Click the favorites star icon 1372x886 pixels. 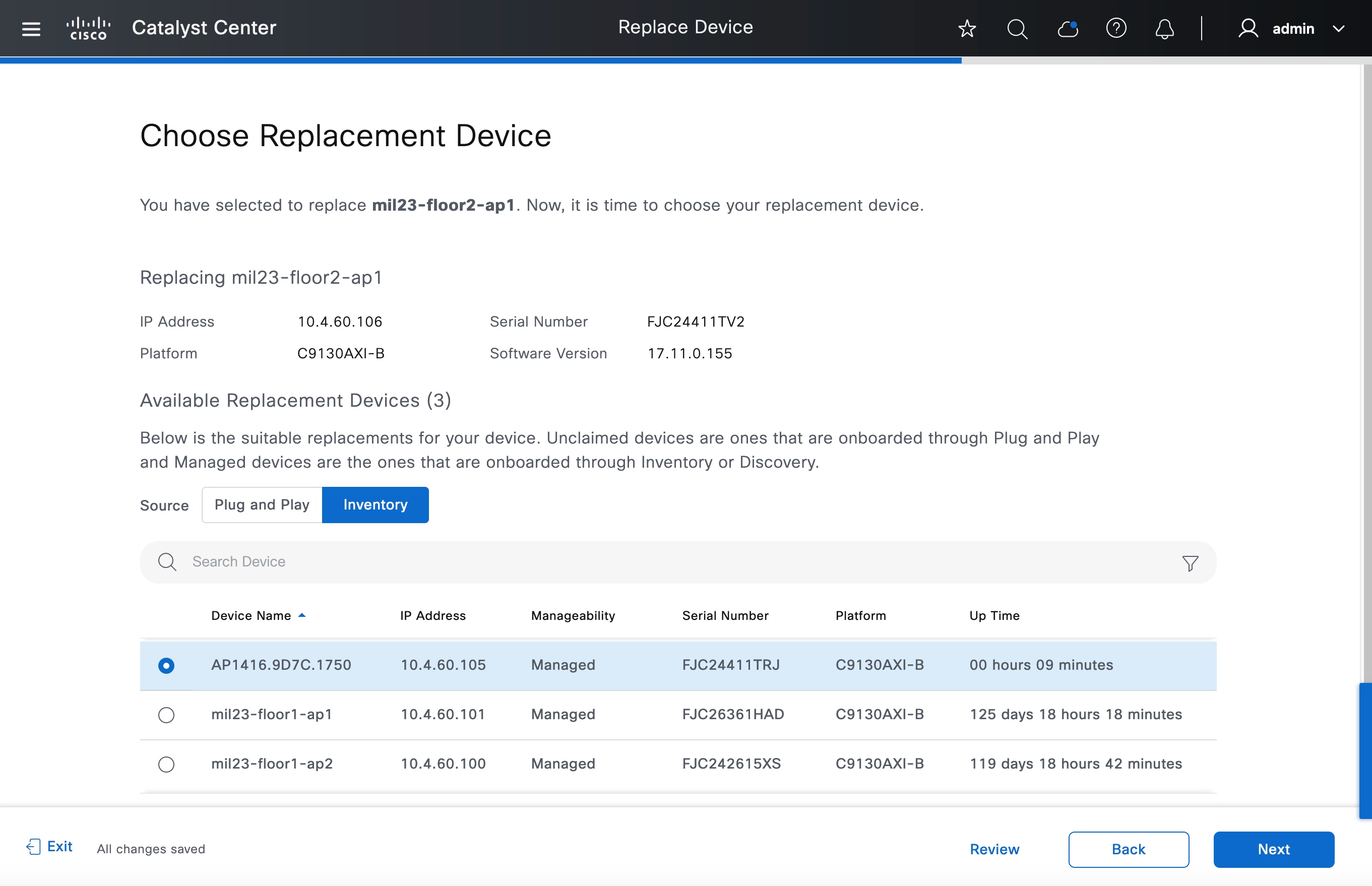pos(967,29)
